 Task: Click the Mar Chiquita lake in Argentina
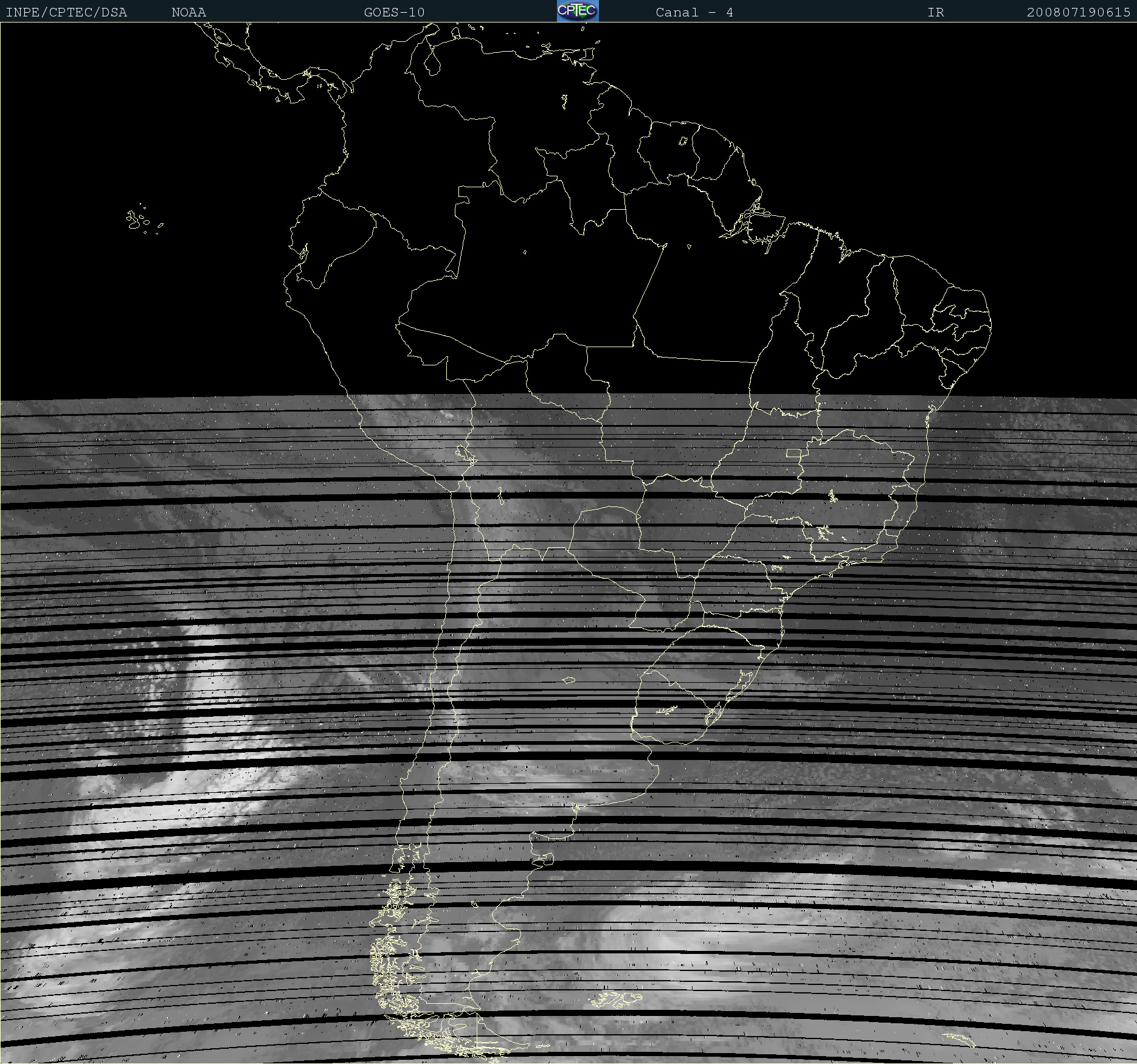(568, 680)
